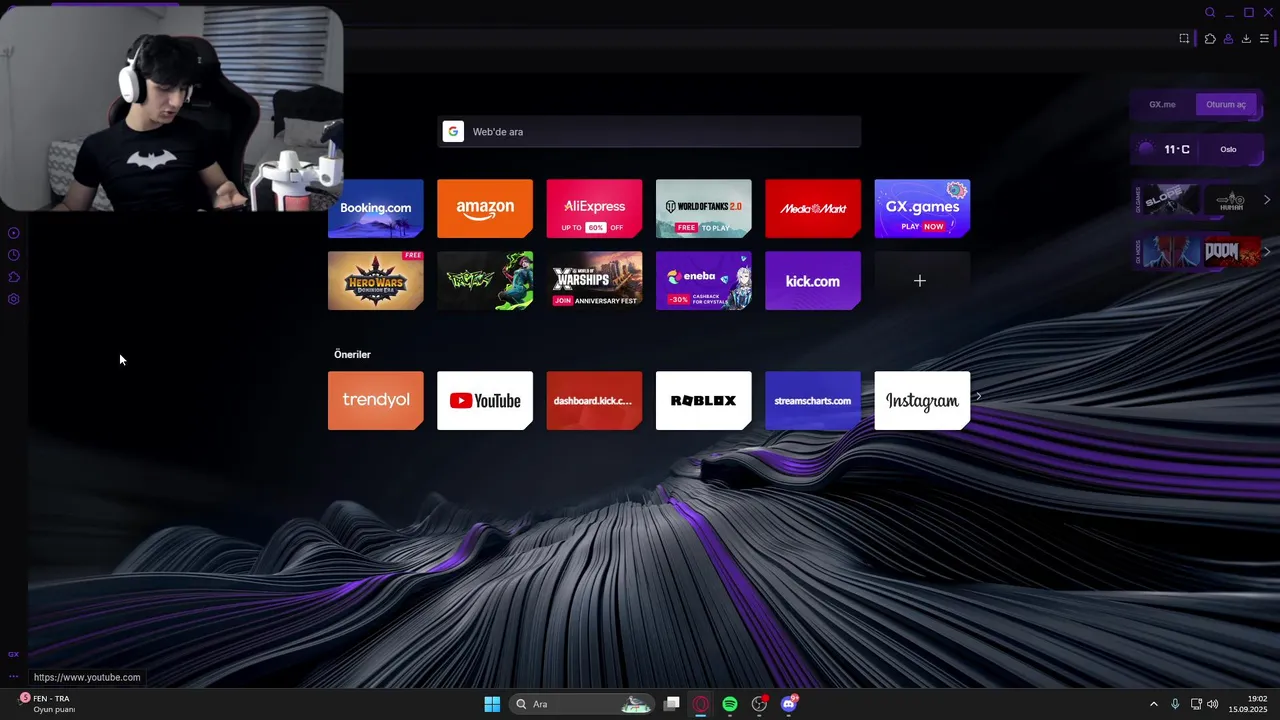Open the FEN - TRA score widget
This screenshot has width=1280, height=720.
tap(47, 704)
